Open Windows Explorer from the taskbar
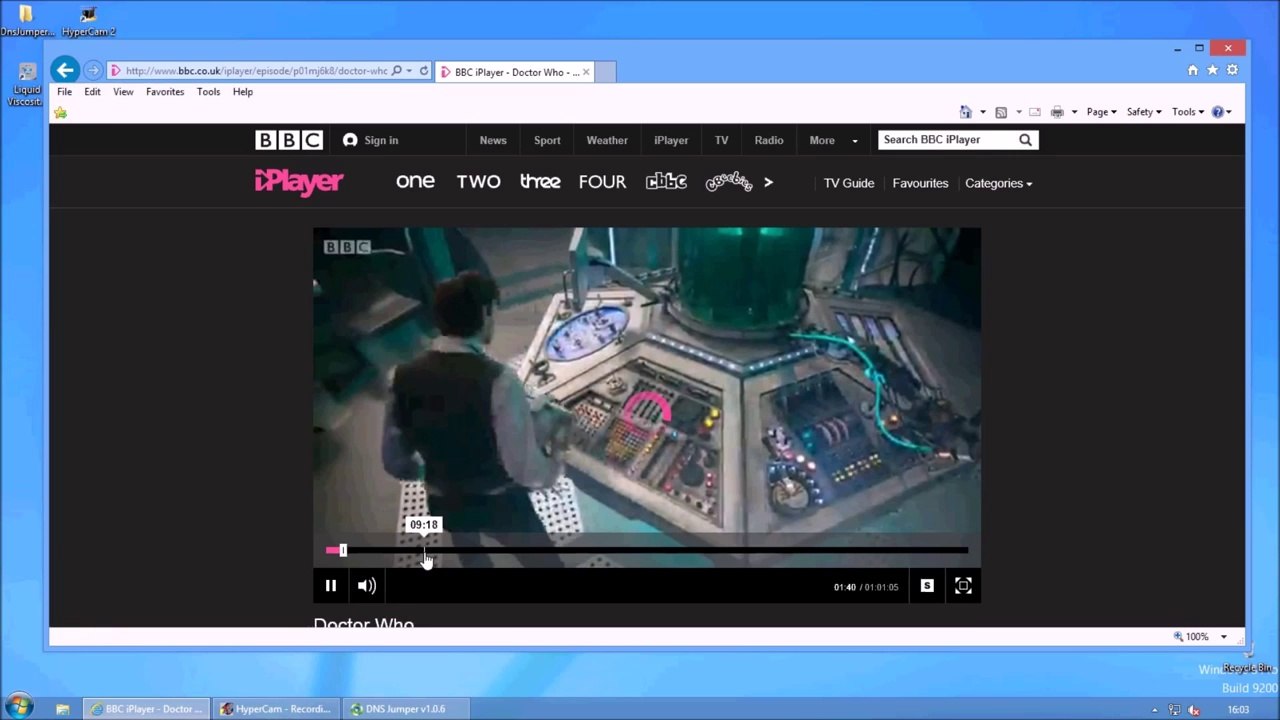Viewport: 1280px width, 720px height. (62, 709)
